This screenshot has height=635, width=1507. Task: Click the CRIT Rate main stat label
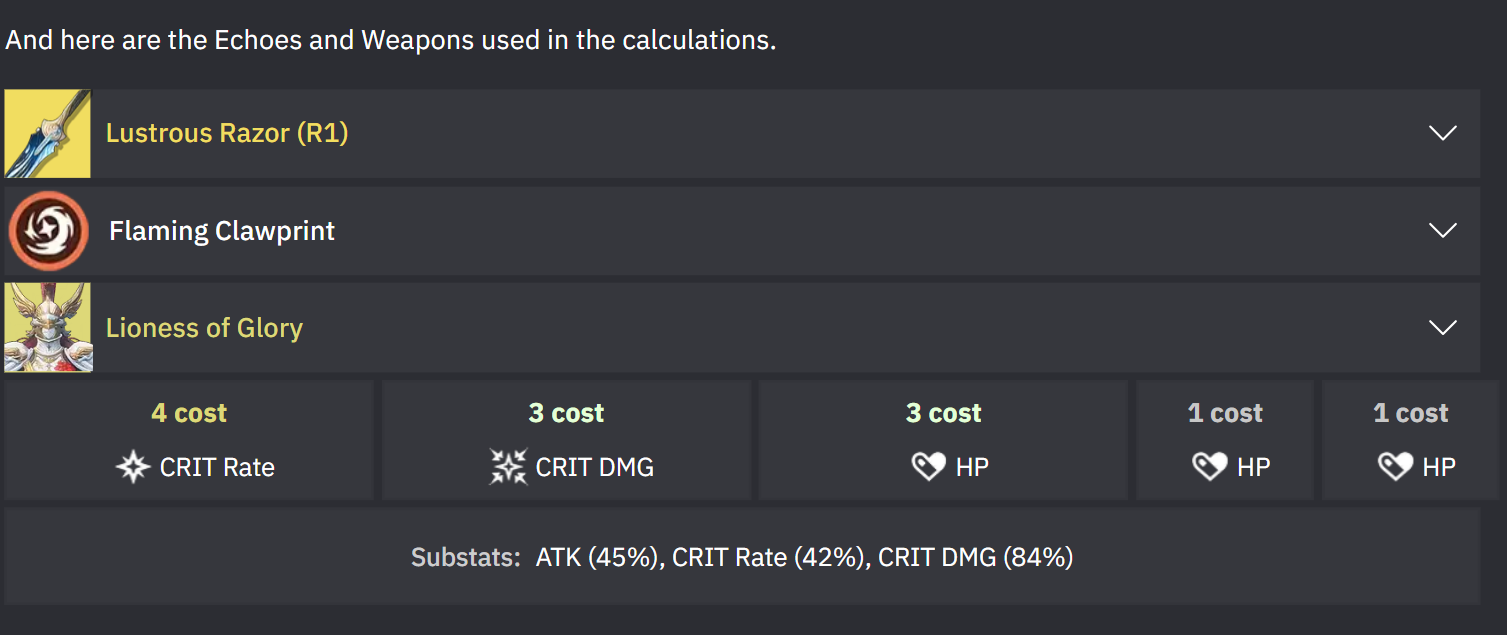[217, 467]
